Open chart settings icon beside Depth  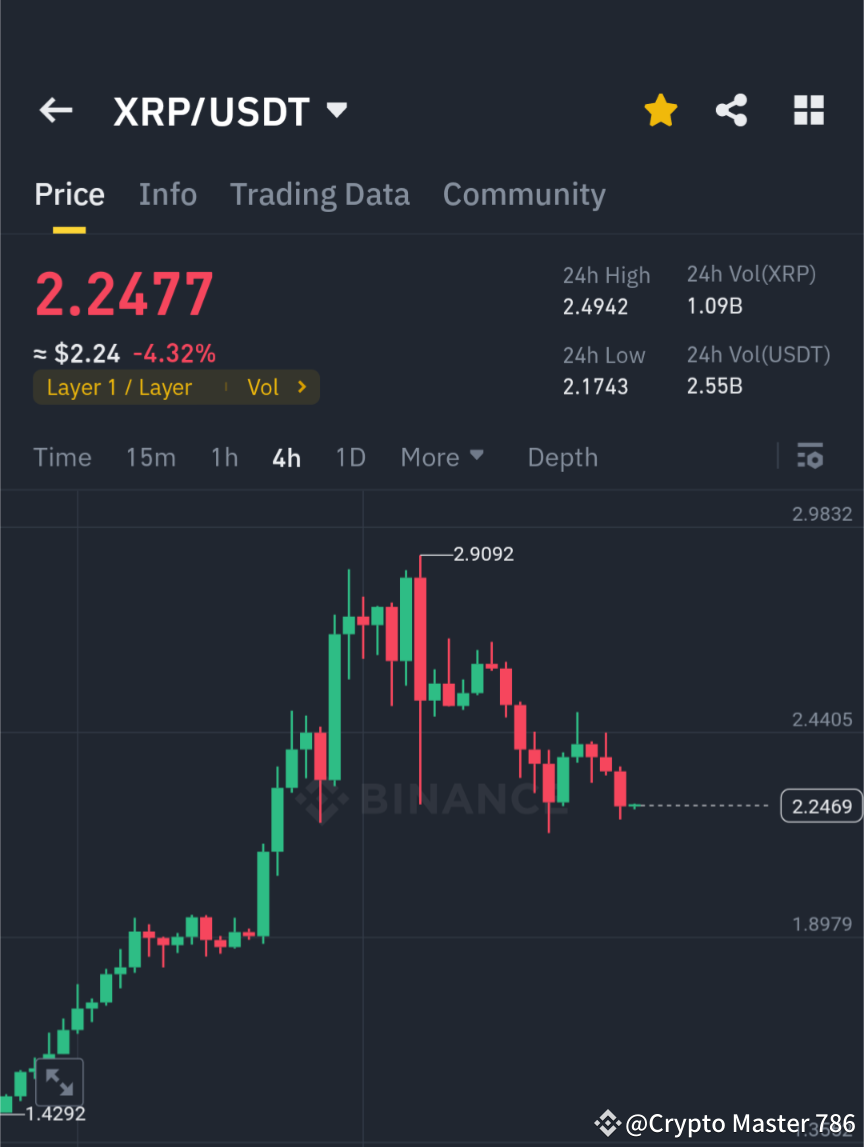point(810,457)
